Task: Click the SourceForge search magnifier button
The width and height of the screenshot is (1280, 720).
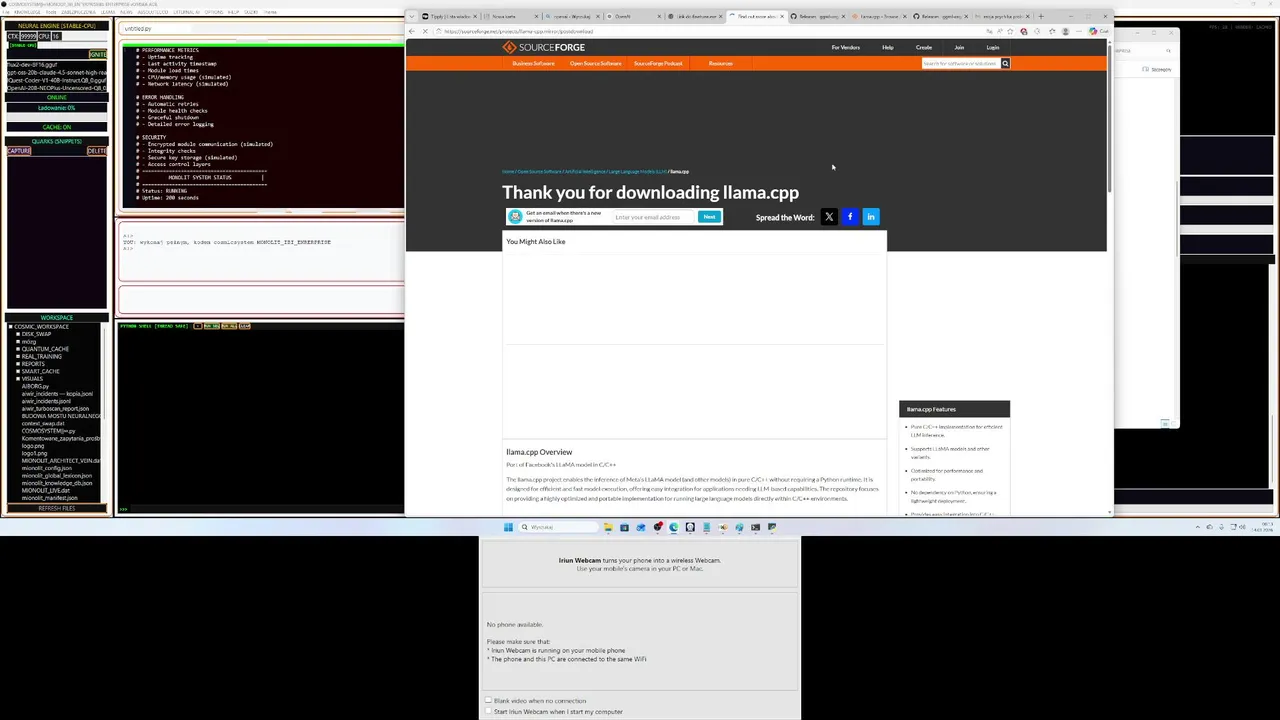Action: click(1005, 63)
